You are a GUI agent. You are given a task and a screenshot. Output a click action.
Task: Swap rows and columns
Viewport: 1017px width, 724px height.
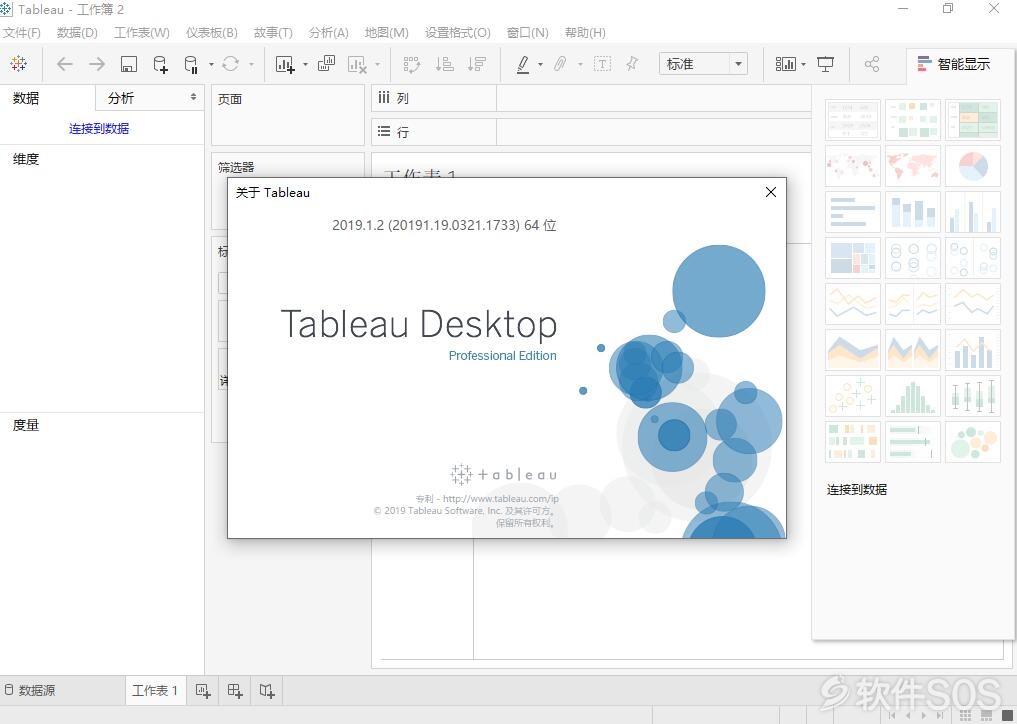point(412,64)
